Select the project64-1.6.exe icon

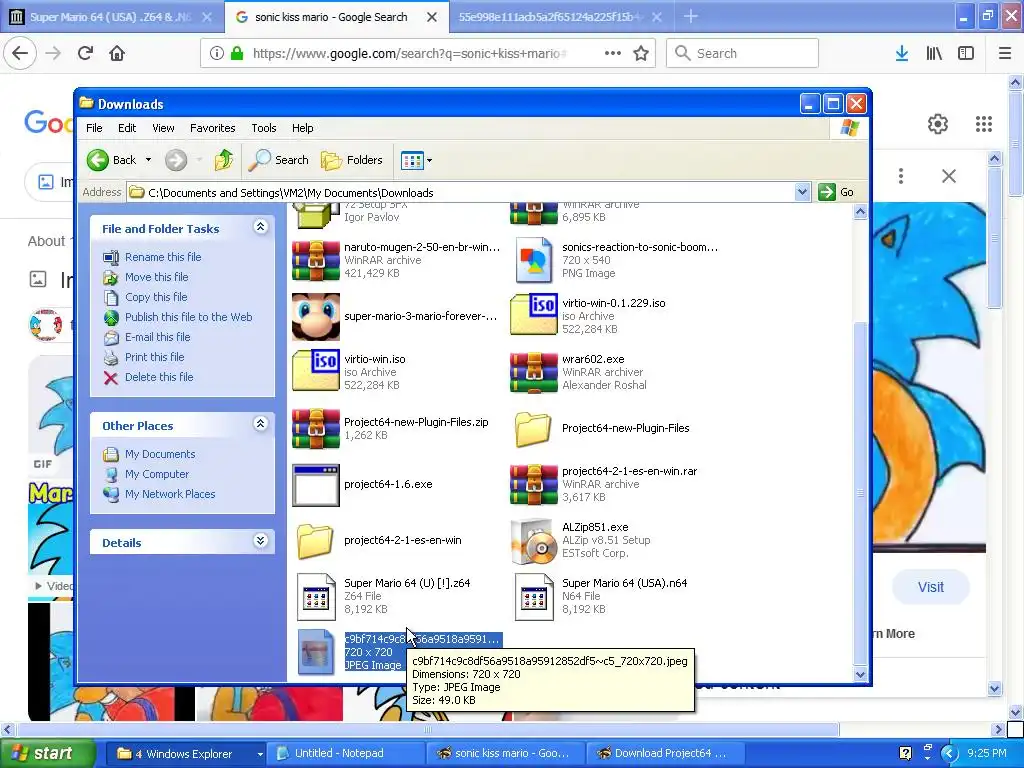pyautogui.click(x=315, y=485)
